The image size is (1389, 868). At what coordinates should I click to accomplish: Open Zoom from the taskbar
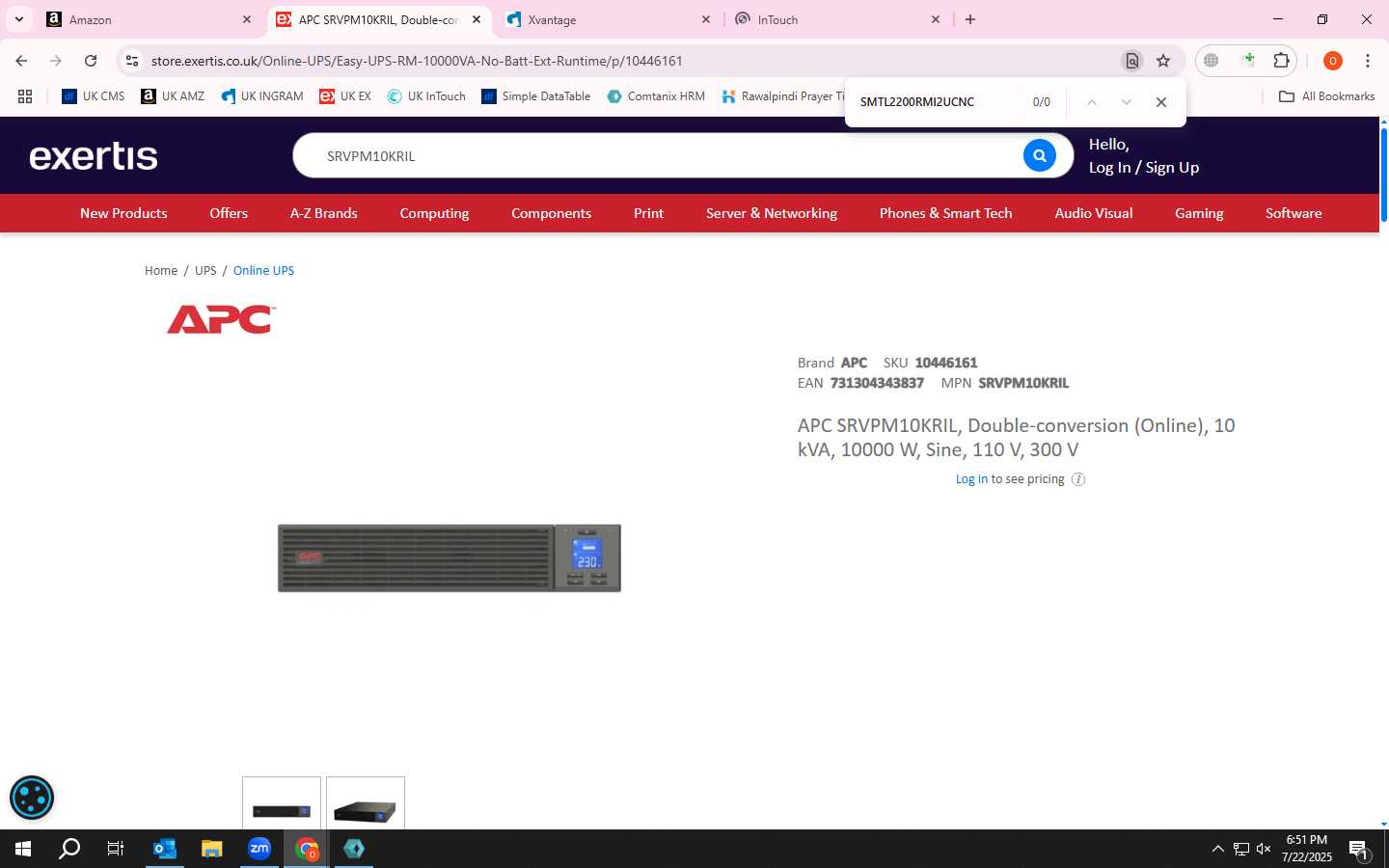coord(259,849)
